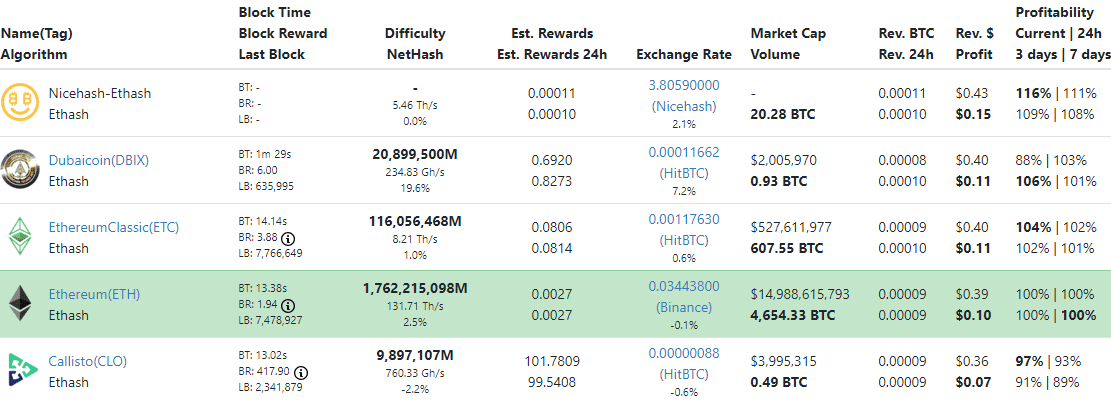Click the Binance rate 0.03443800 for Ethereum

coord(684,286)
